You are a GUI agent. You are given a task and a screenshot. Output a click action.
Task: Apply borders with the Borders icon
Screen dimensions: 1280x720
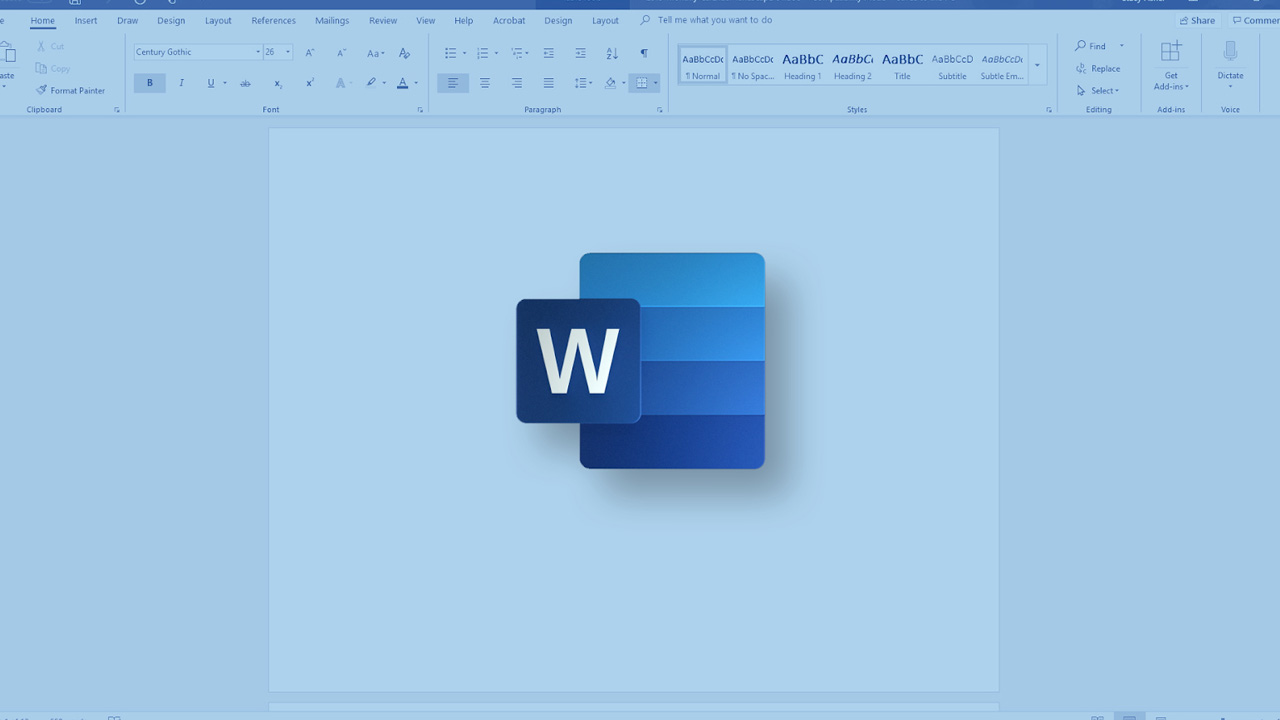click(x=641, y=83)
